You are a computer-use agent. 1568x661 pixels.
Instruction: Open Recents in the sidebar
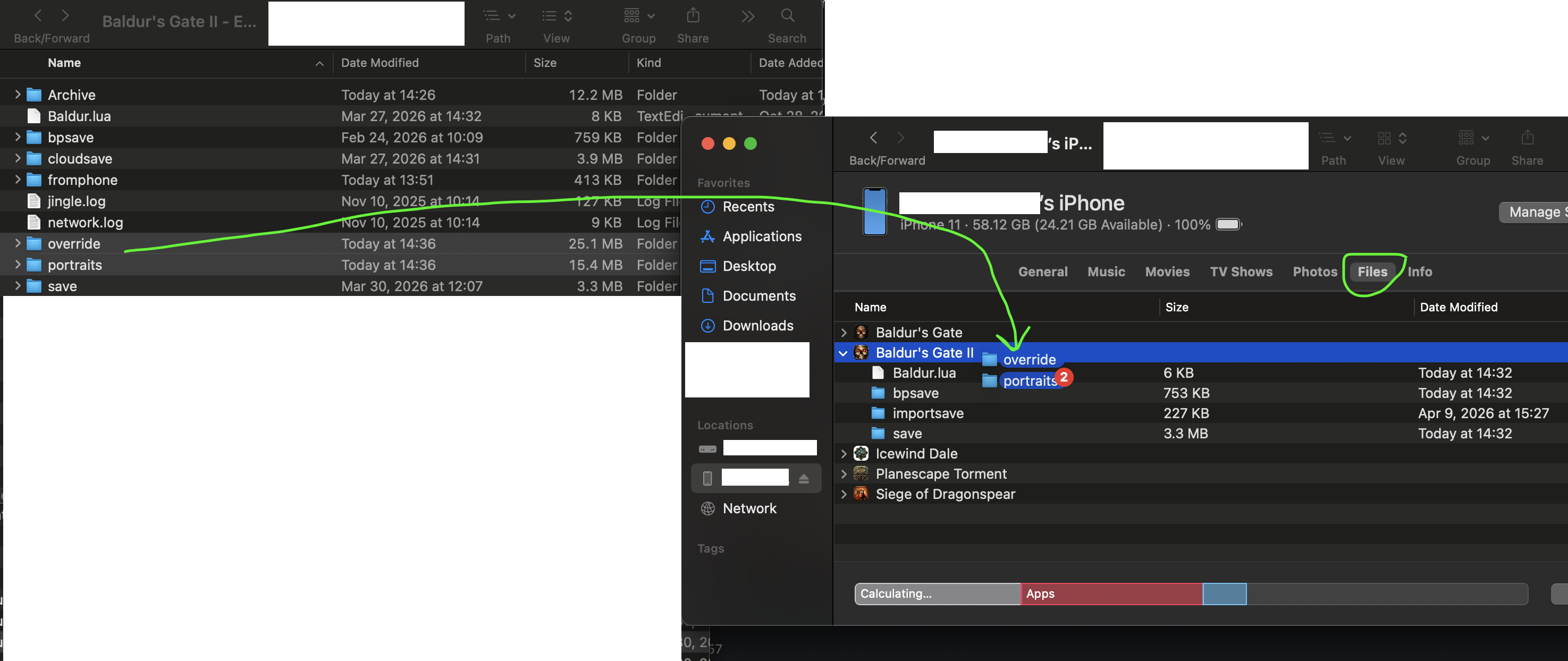[x=748, y=207]
